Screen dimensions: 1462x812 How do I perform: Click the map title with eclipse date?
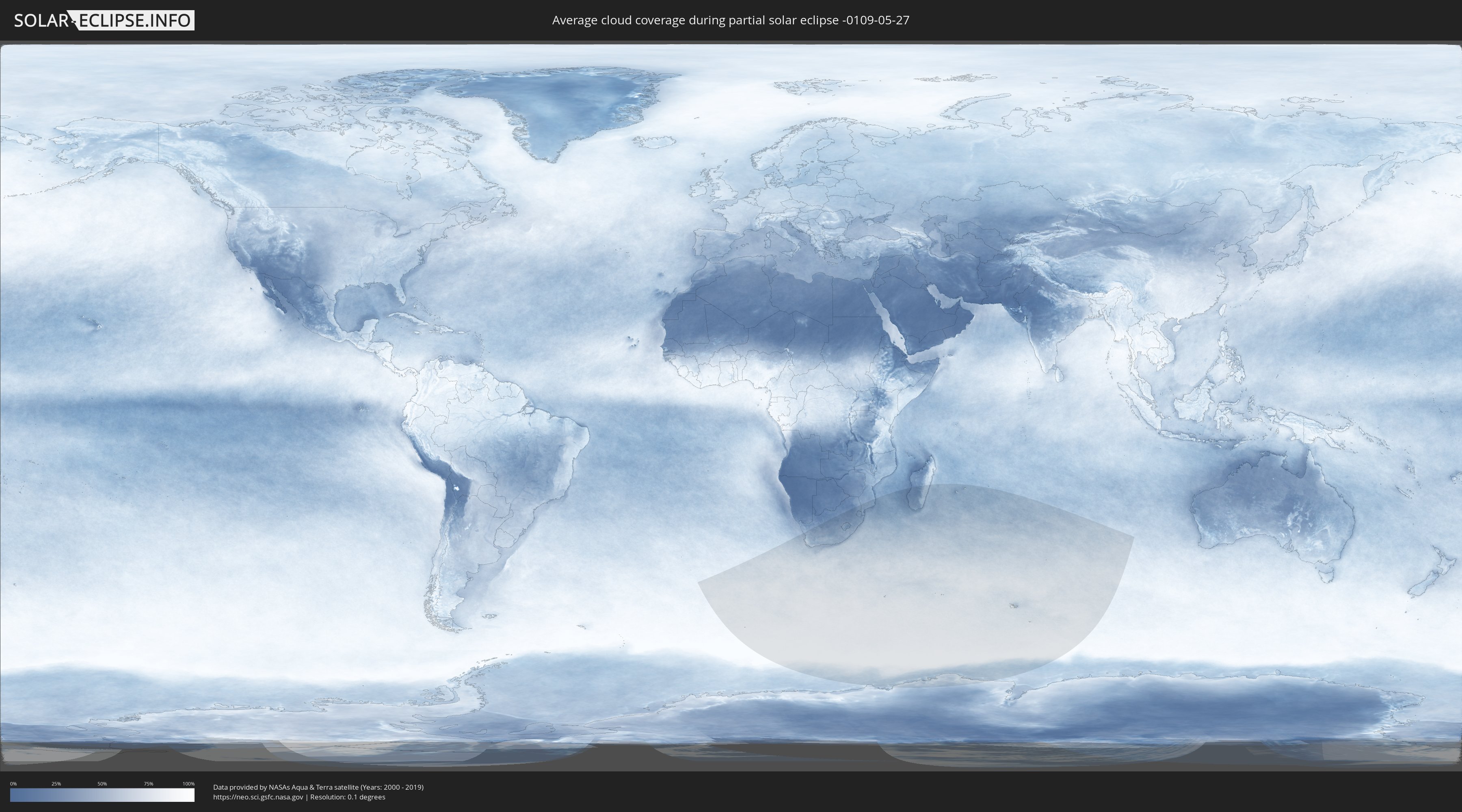(x=731, y=20)
